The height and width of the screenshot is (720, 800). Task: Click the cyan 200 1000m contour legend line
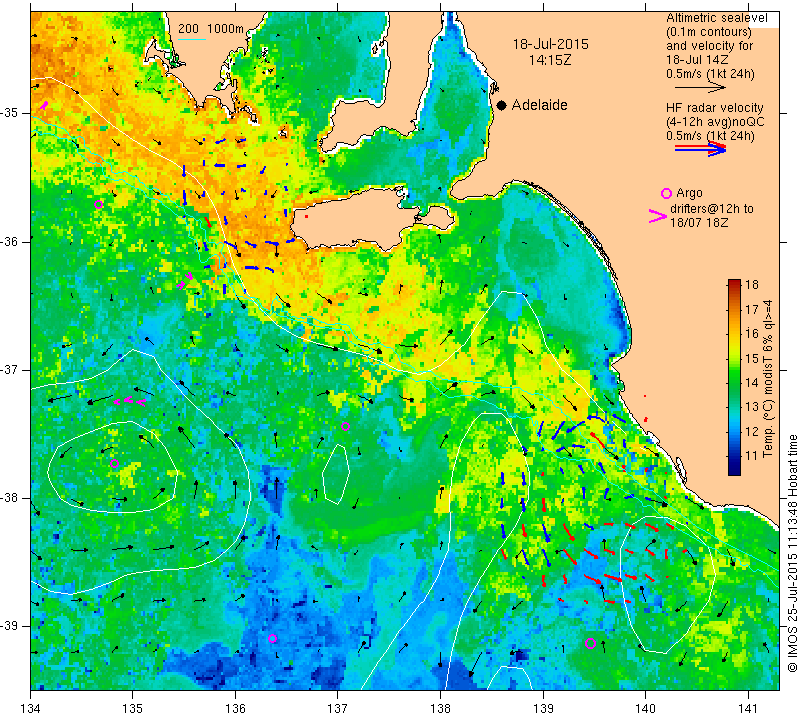coord(192,39)
